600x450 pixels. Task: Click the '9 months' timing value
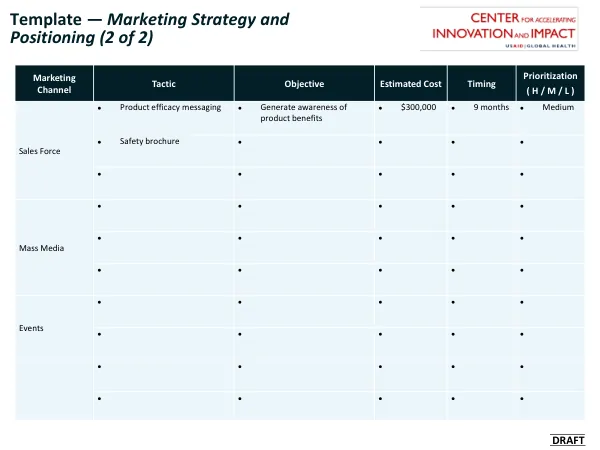click(x=491, y=107)
